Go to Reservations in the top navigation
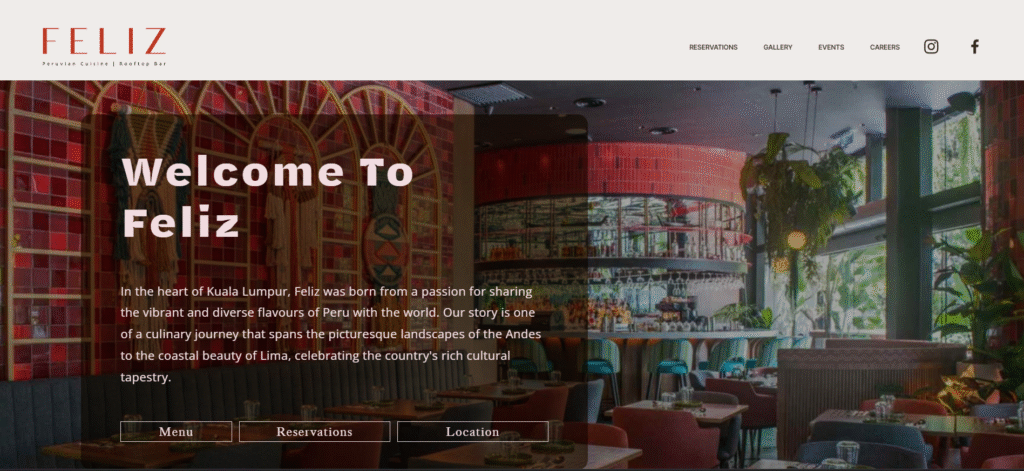Image resolution: width=1024 pixels, height=471 pixels. 713,47
